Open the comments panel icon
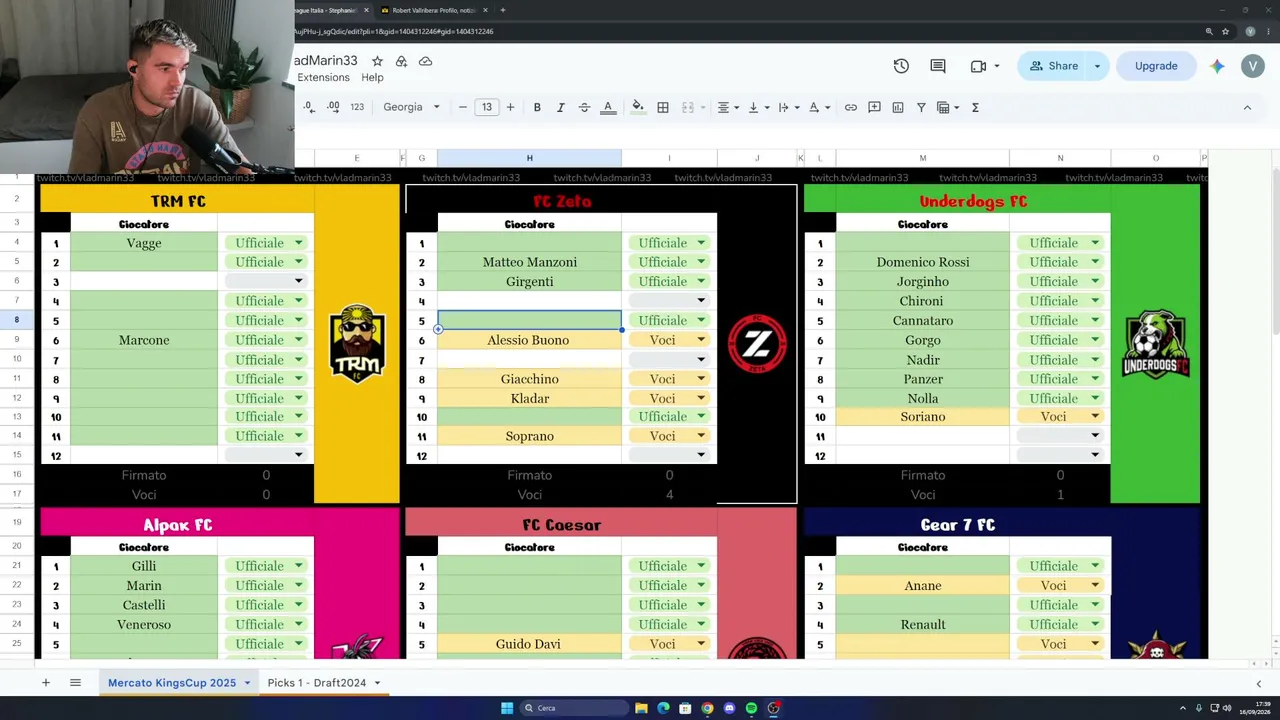Viewport: 1280px width, 720px height. click(x=938, y=66)
